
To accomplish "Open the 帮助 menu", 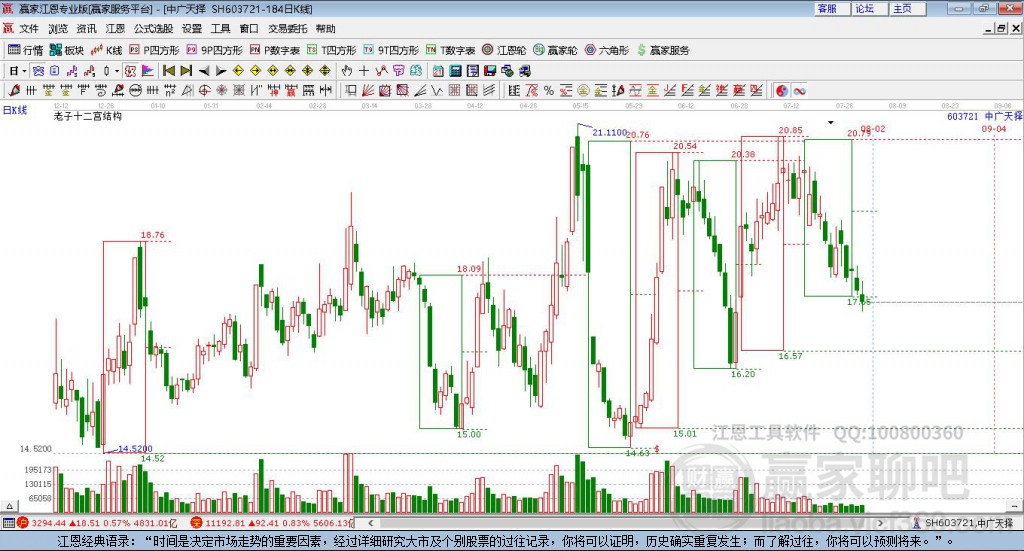I will pyautogui.click(x=325, y=29).
